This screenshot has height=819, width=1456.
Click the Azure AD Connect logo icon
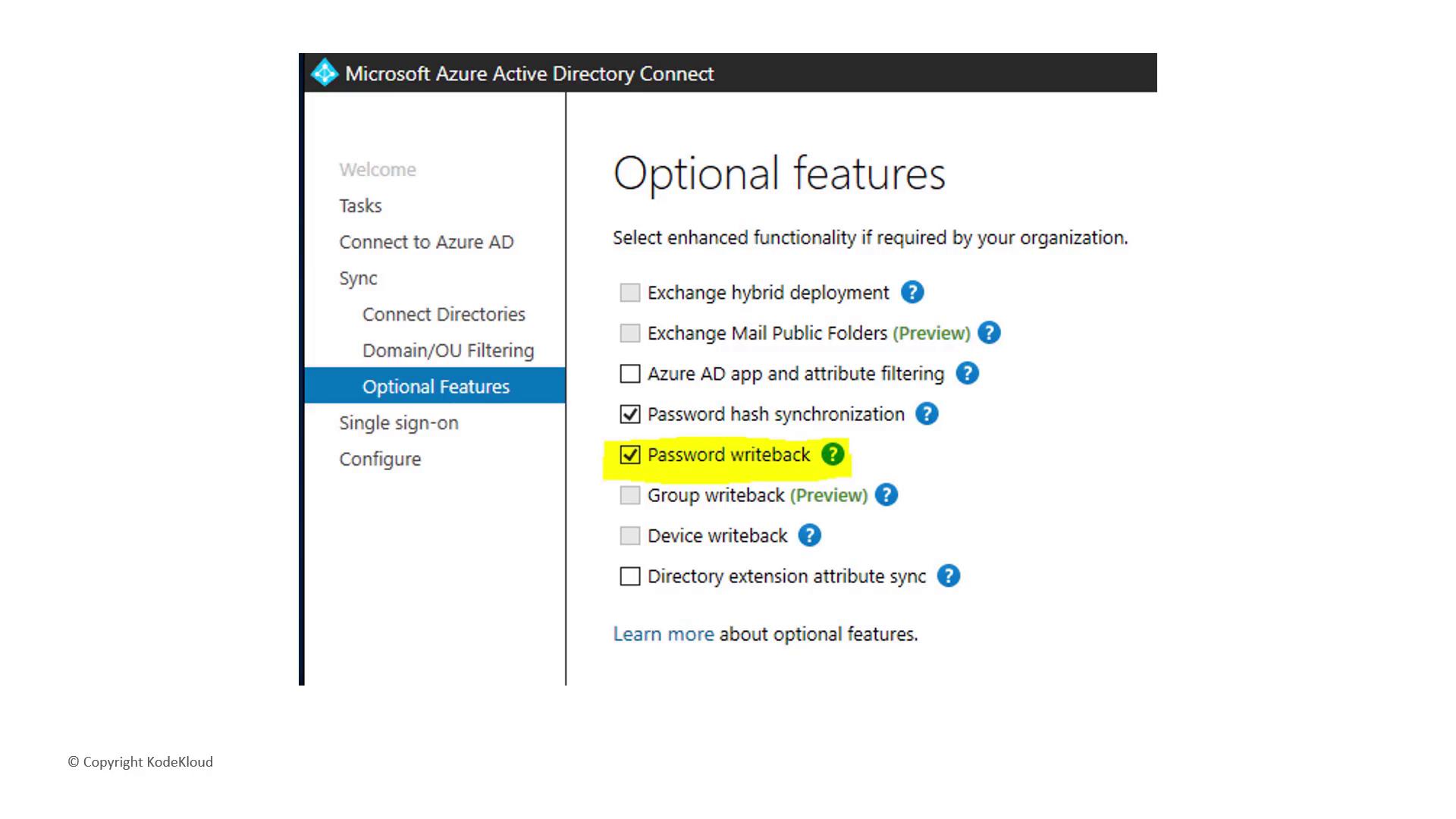325,73
